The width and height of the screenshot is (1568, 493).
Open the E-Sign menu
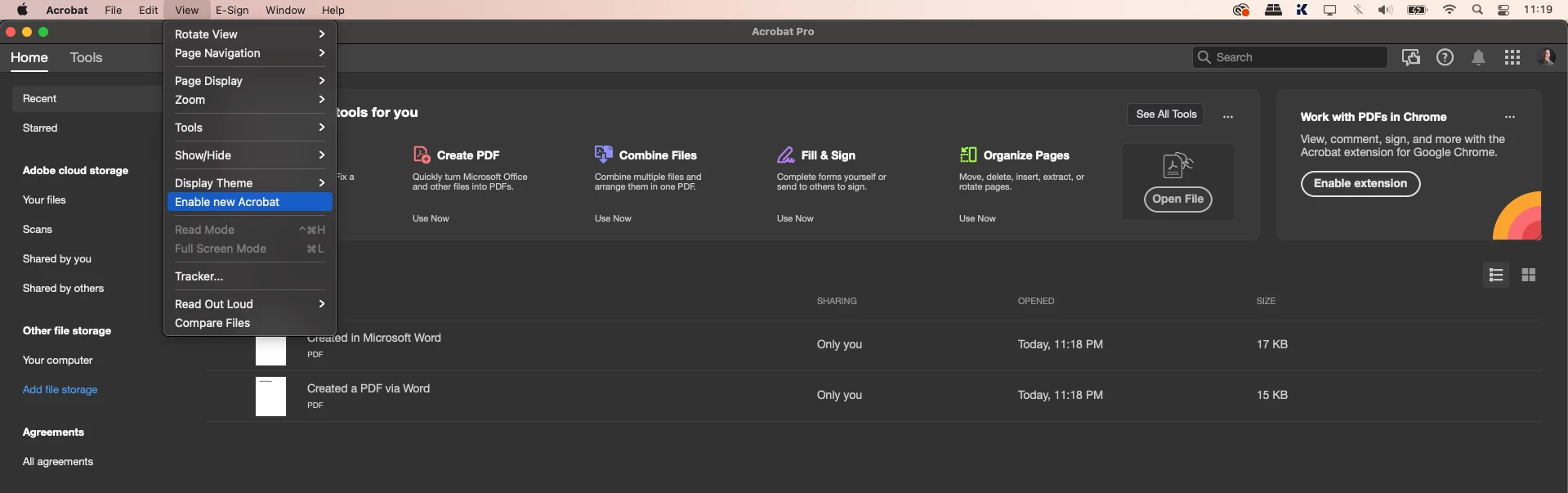tap(232, 10)
